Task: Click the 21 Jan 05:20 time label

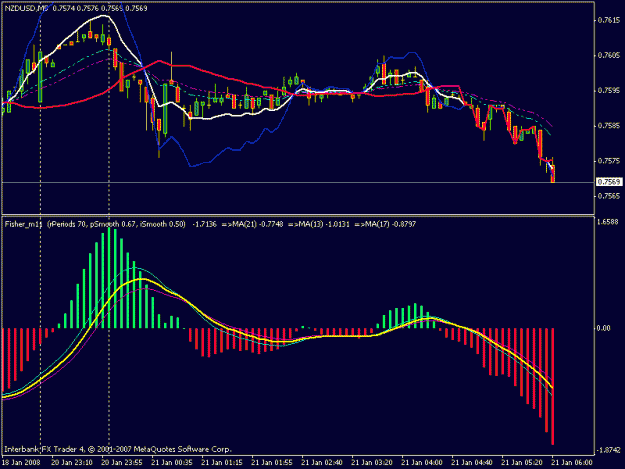Action: point(522,463)
